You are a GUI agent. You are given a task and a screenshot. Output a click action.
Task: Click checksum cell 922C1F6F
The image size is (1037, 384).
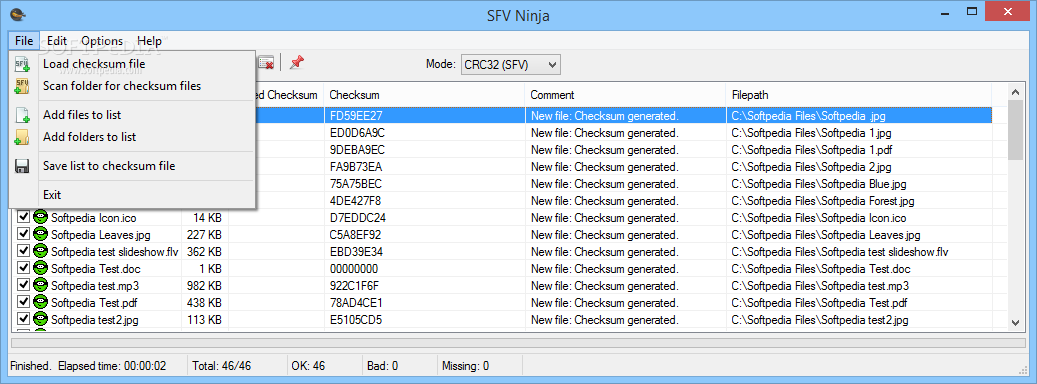click(x=354, y=286)
